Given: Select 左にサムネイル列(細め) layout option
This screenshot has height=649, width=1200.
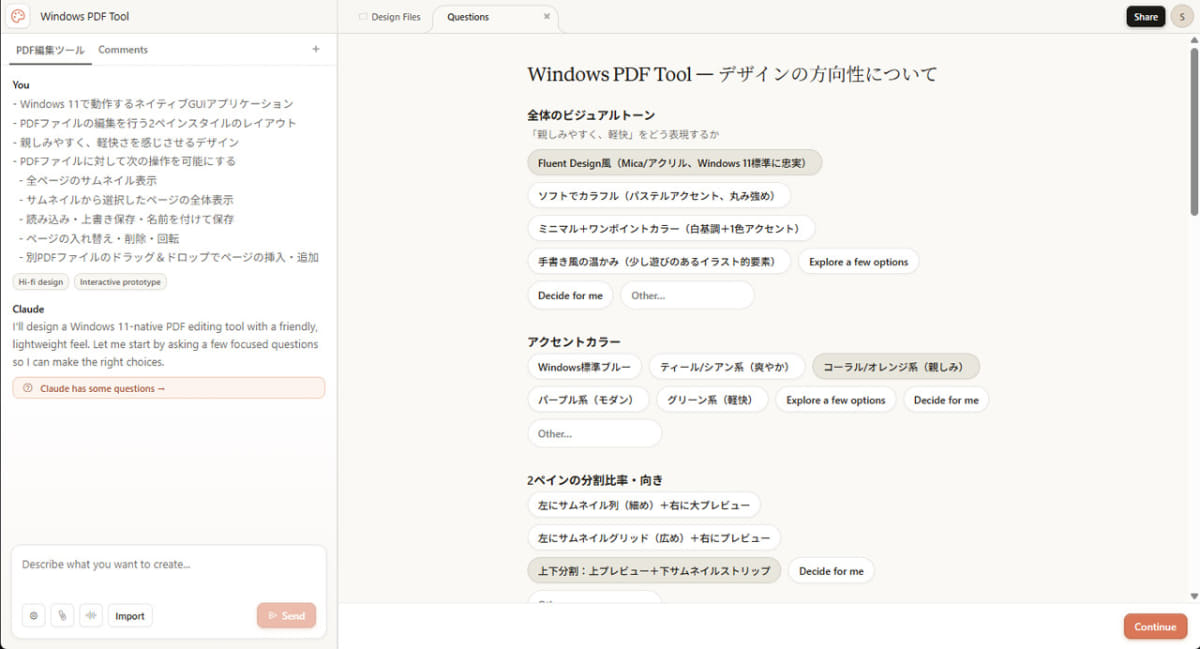Looking at the screenshot, I should pyautogui.click(x=643, y=505).
